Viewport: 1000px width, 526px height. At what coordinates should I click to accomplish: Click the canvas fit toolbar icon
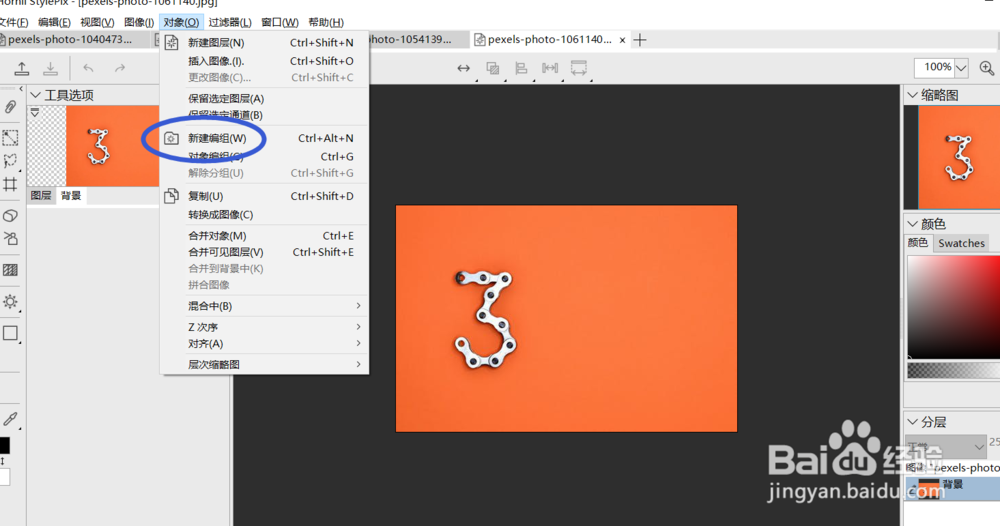[x=578, y=68]
